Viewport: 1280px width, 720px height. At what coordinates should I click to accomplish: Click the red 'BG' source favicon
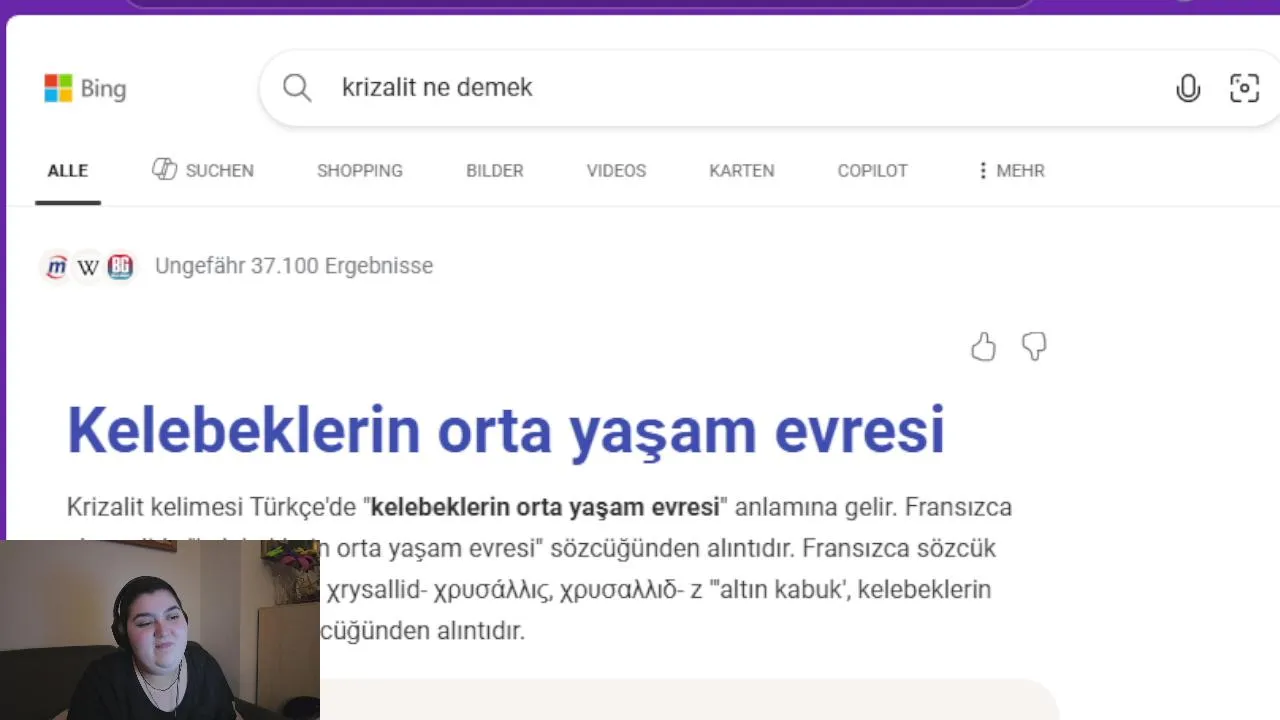click(x=120, y=266)
